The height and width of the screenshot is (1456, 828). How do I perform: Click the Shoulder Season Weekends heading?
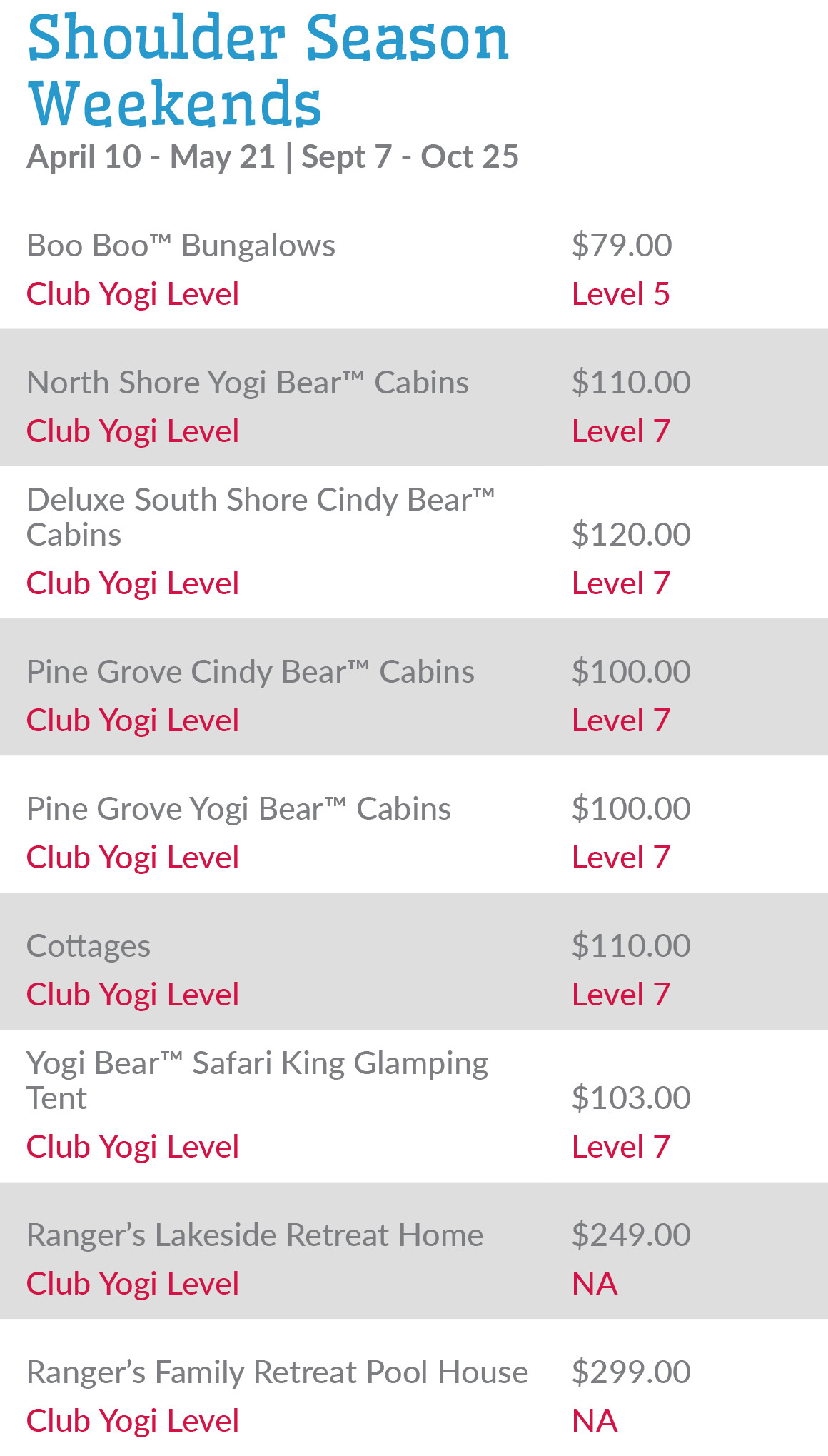pyautogui.click(x=268, y=70)
